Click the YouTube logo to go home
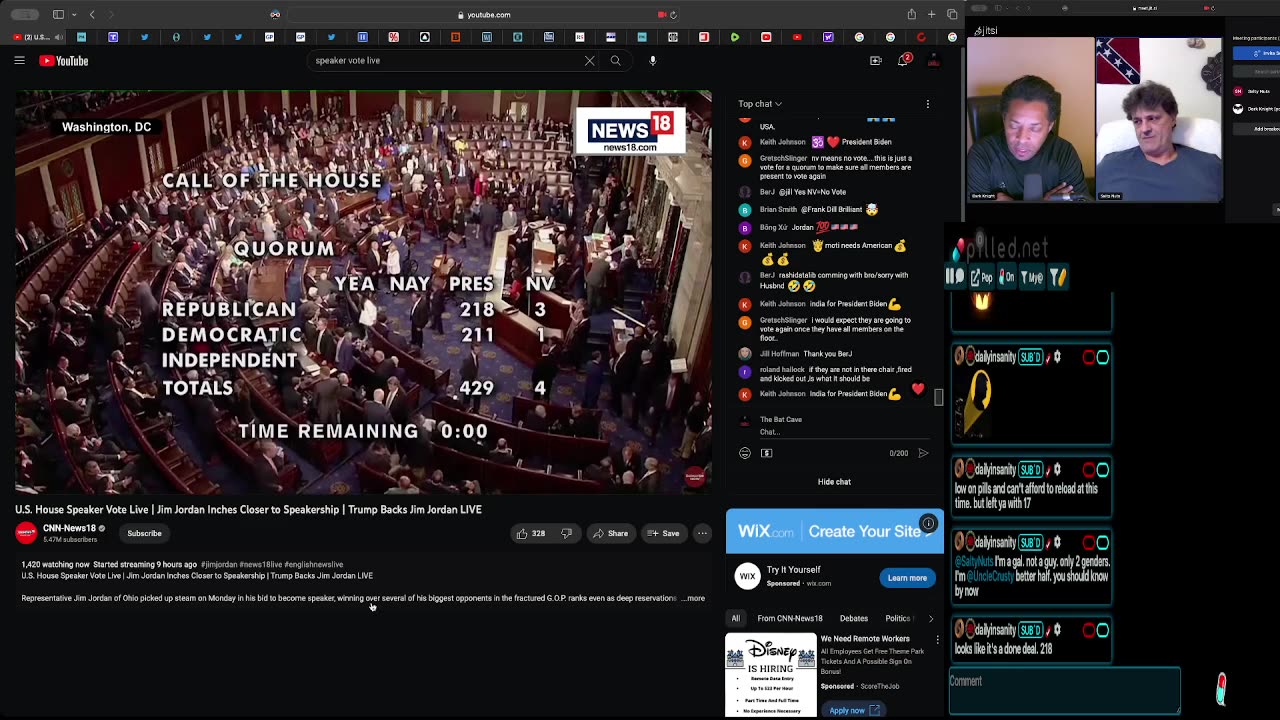This screenshot has width=1280, height=720. 64,61
